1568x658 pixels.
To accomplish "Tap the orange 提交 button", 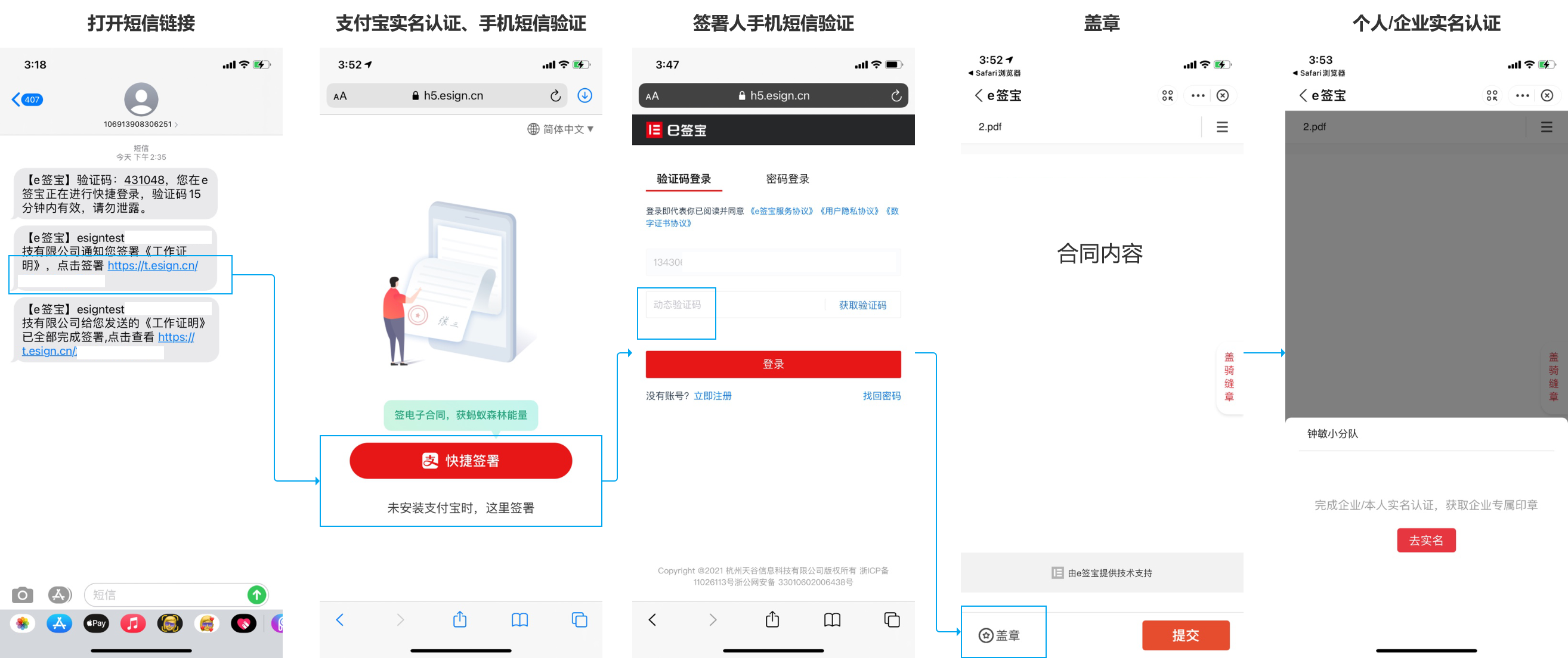I will (x=1186, y=635).
